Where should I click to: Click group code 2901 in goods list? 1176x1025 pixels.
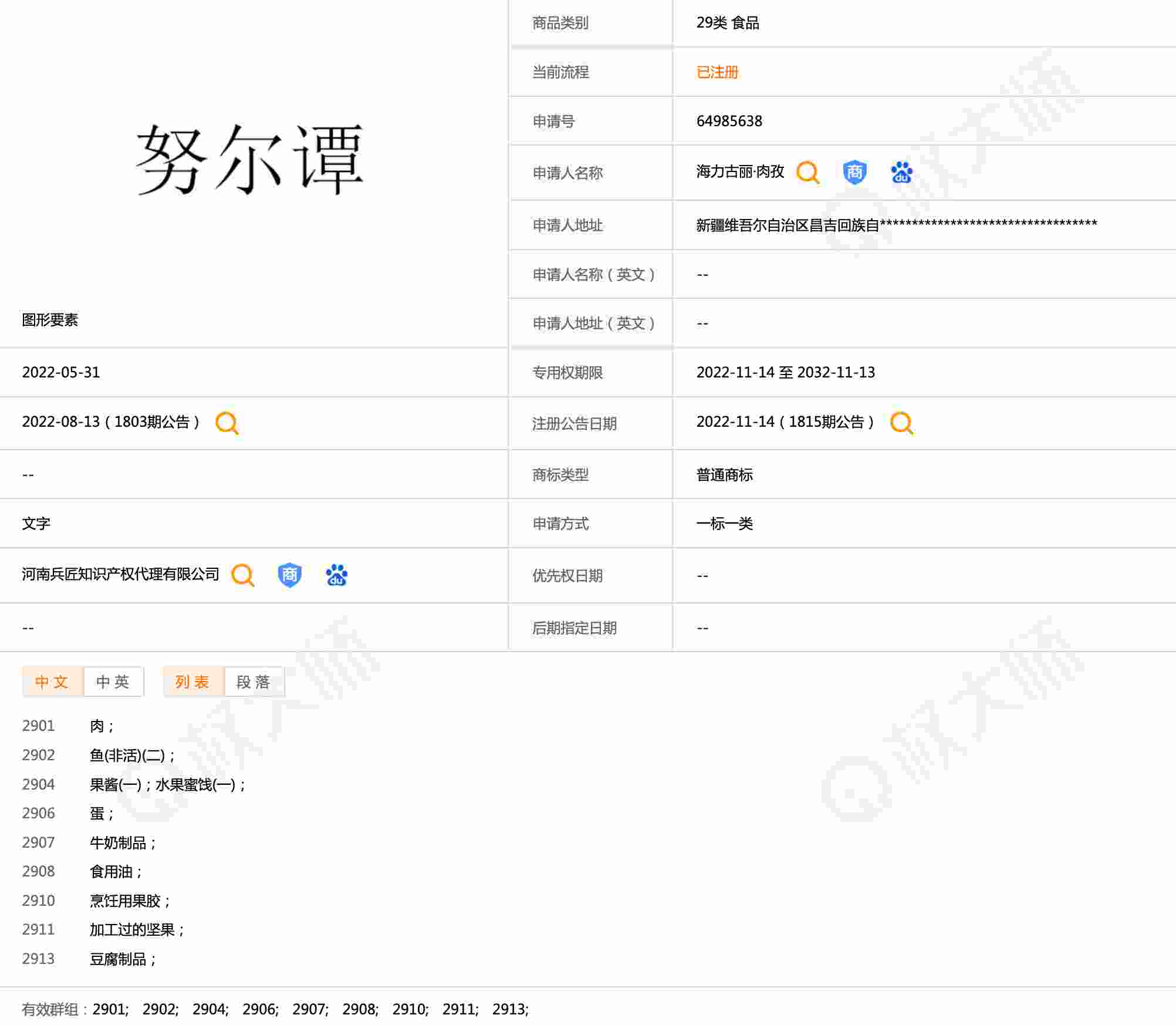(x=38, y=726)
